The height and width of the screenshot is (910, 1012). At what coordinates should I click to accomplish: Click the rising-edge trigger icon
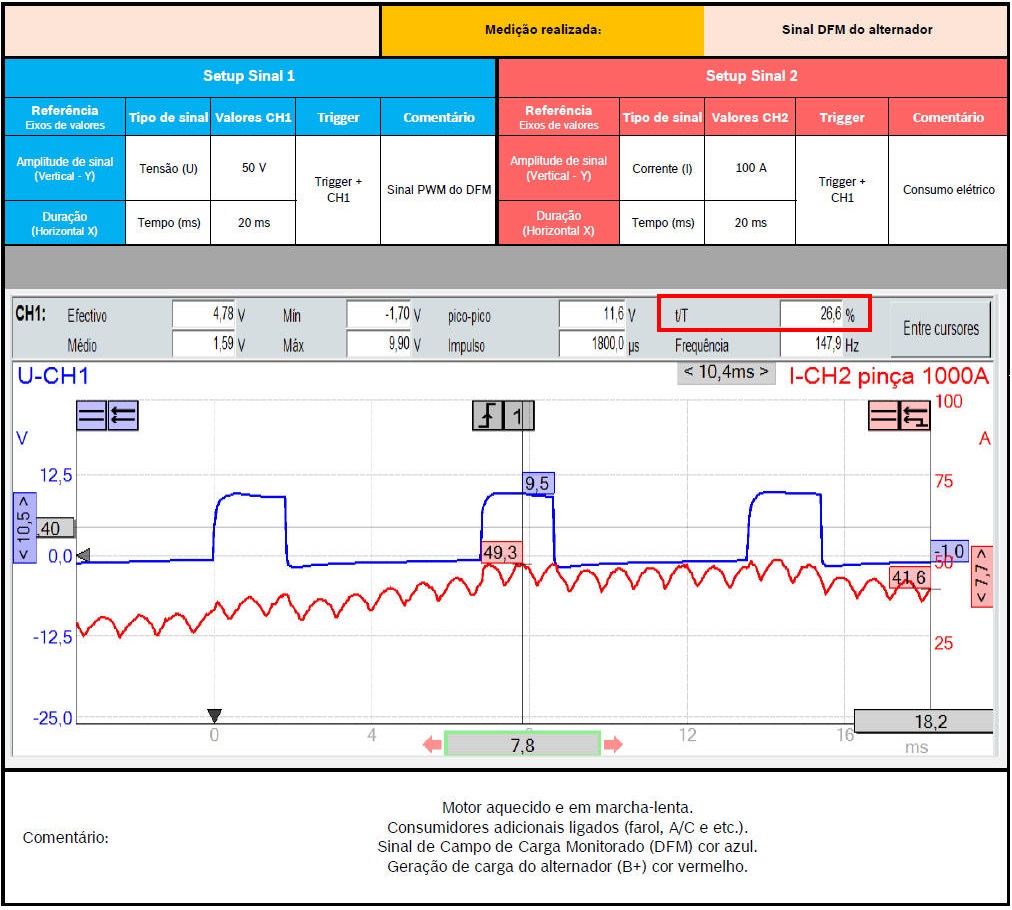488,416
